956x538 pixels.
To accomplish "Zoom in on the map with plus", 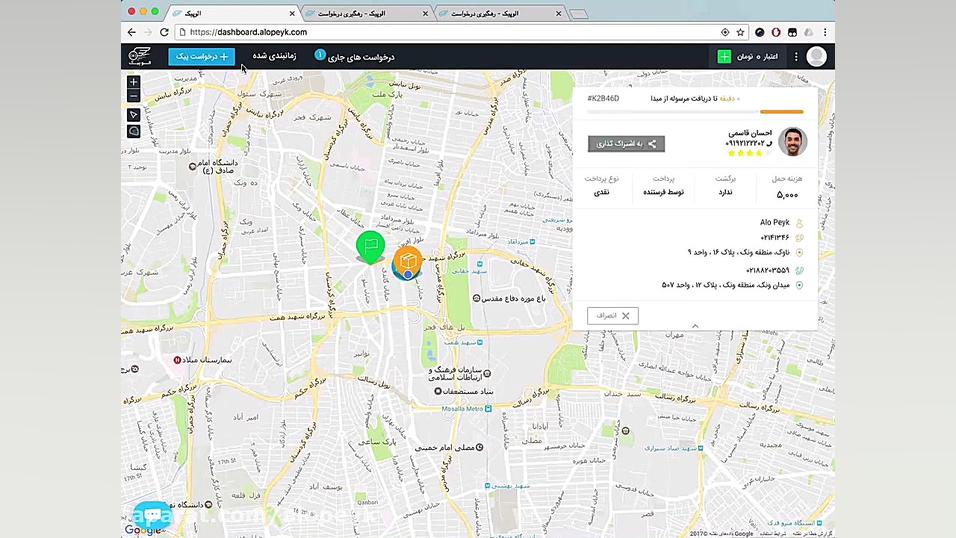I will 134,82.
